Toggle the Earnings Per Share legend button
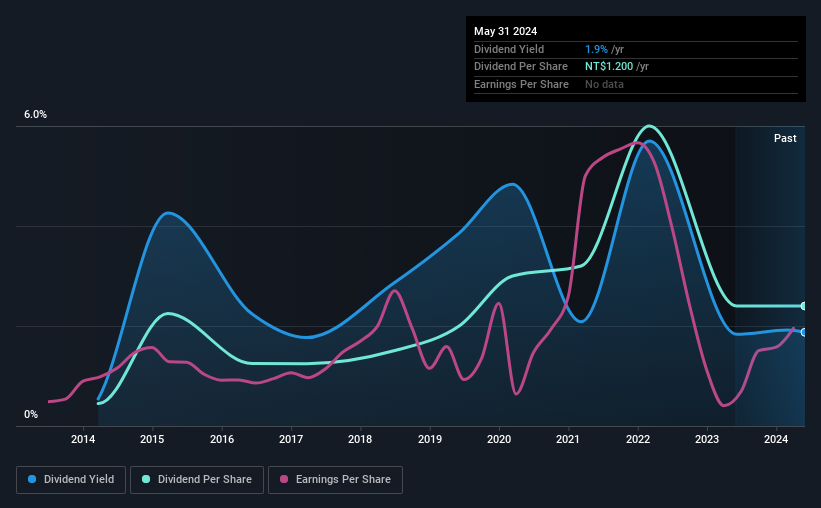Screen dimensions: 821x508 335,480
